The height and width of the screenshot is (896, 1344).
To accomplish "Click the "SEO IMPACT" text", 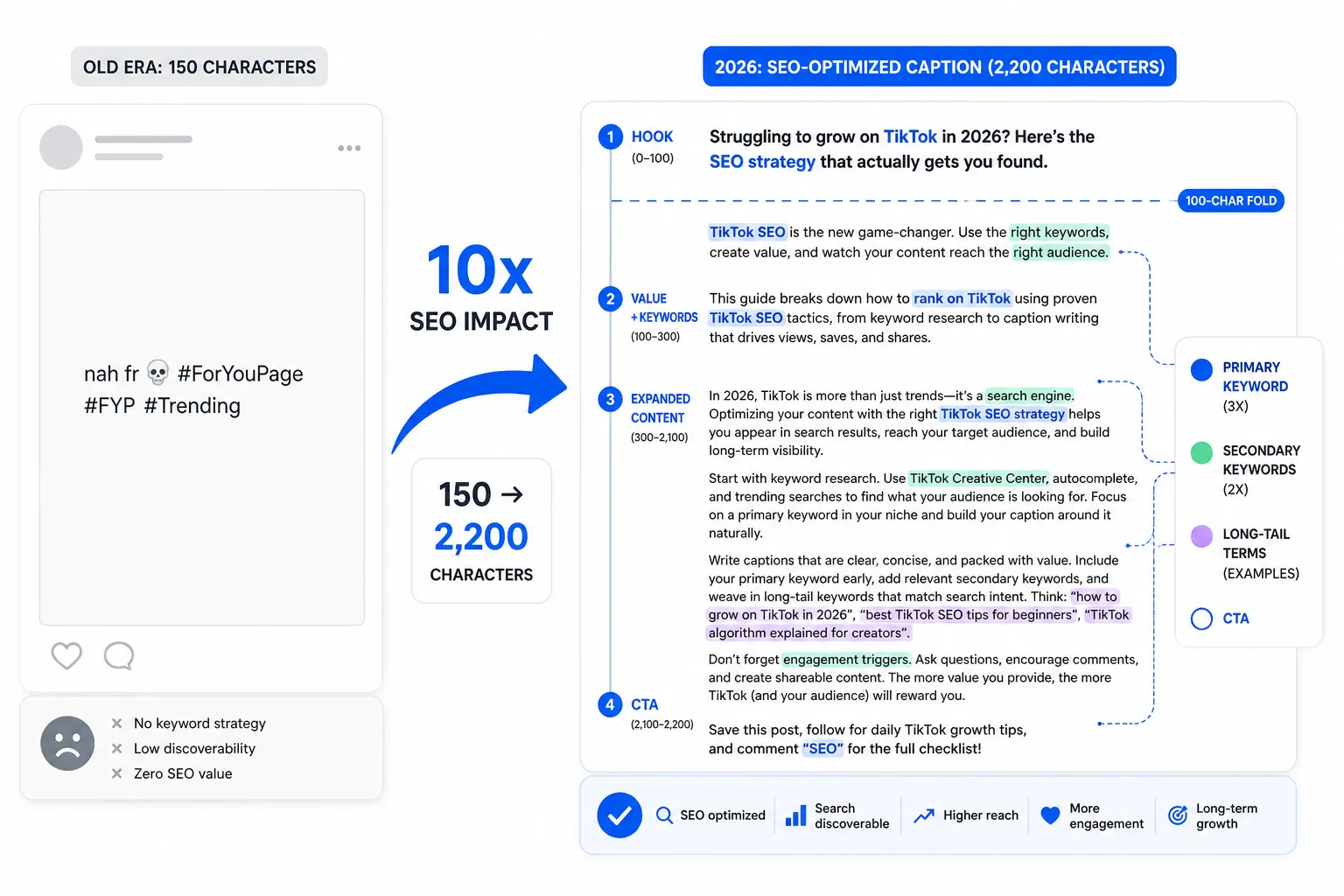I will (x=481, y=322).
